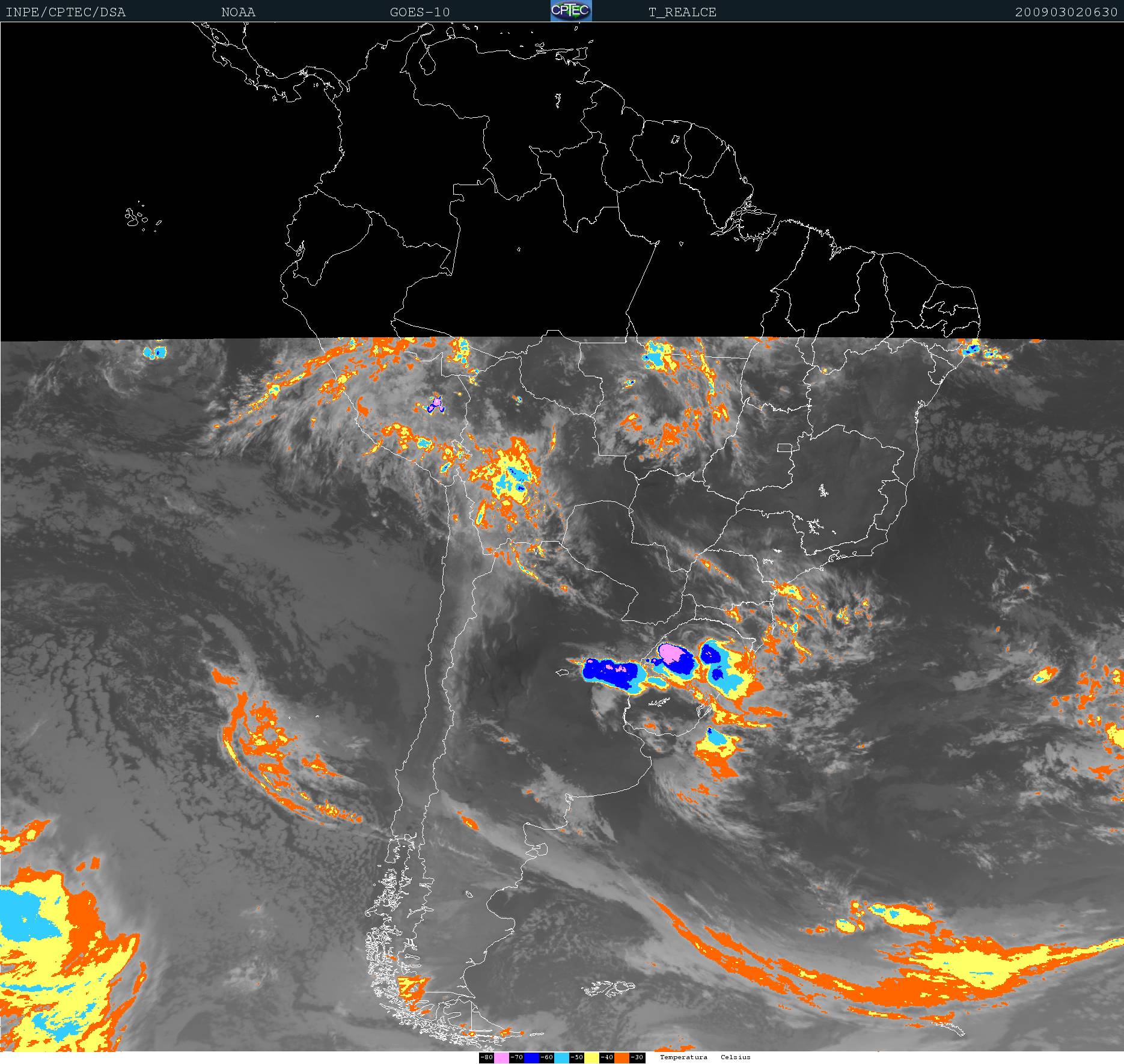Click the NOAA label in the header
The image size is (1124, 1064).
[238, 12]
